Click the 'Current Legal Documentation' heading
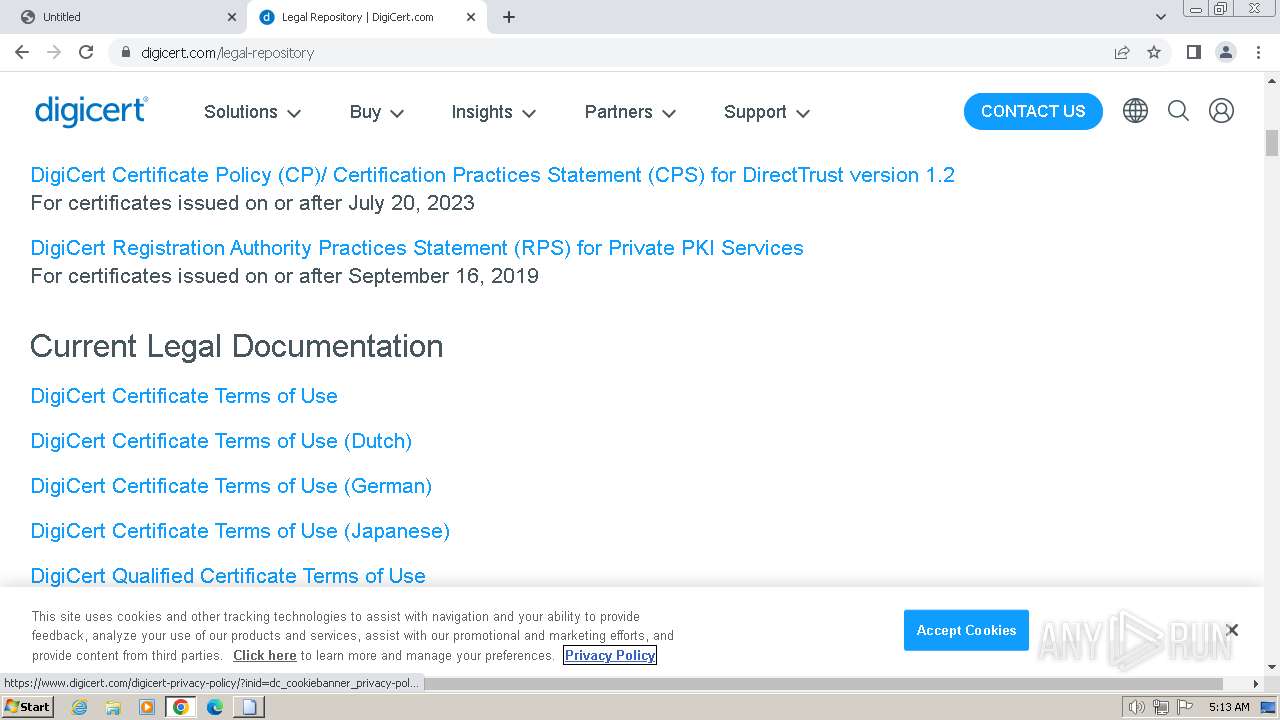1280x720 pixels. [237, 346]
